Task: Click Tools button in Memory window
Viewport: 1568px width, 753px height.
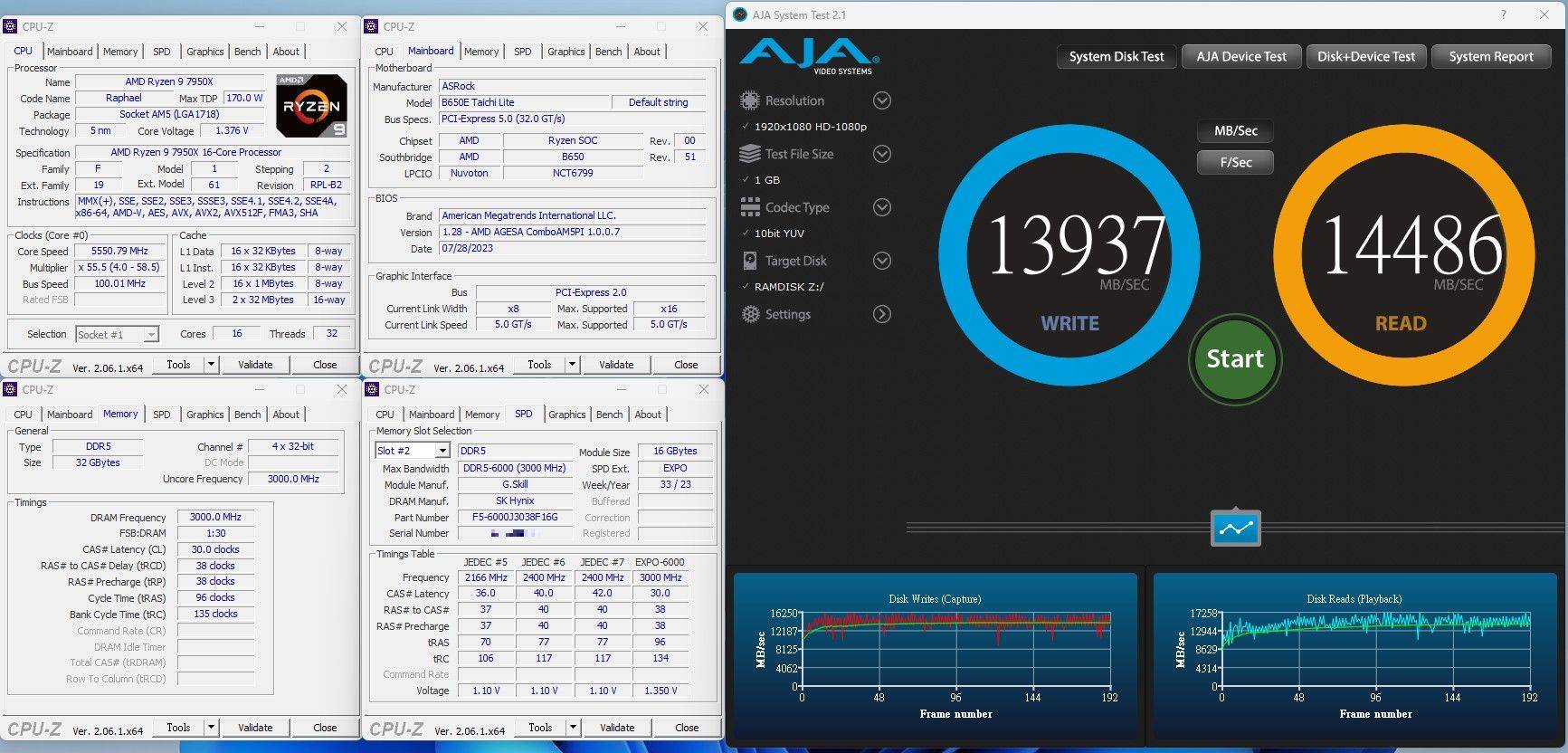Action: point(178,728)
